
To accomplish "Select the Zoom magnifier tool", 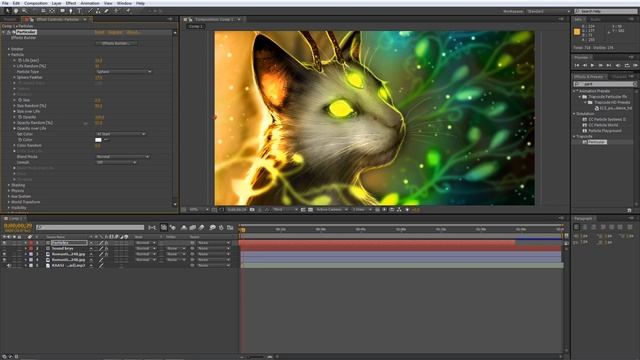I will tap(24, 11).
